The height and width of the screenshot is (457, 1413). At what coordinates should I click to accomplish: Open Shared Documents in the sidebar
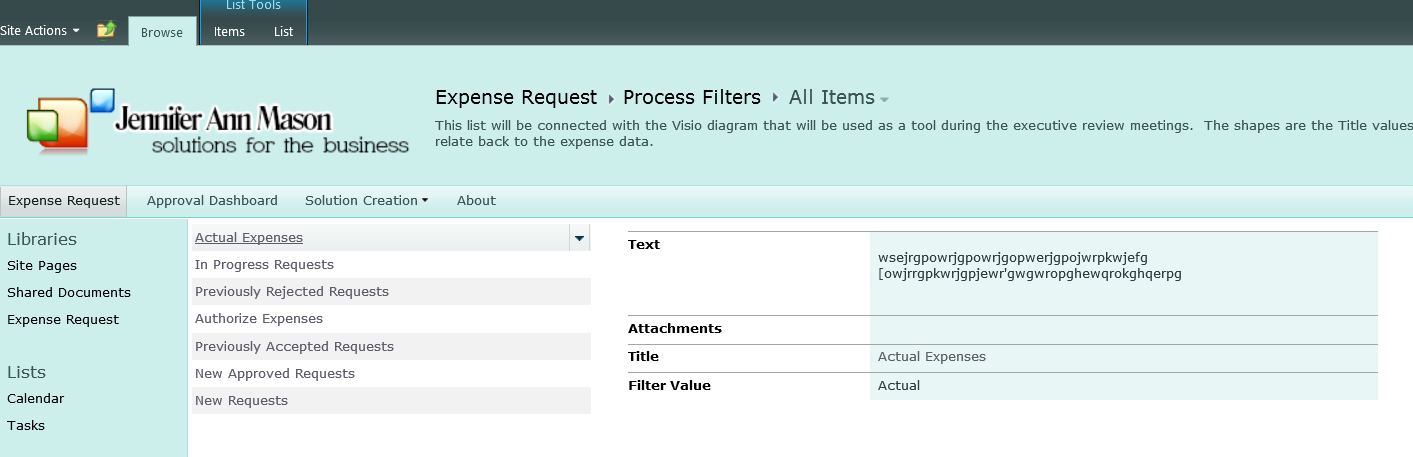69,293
